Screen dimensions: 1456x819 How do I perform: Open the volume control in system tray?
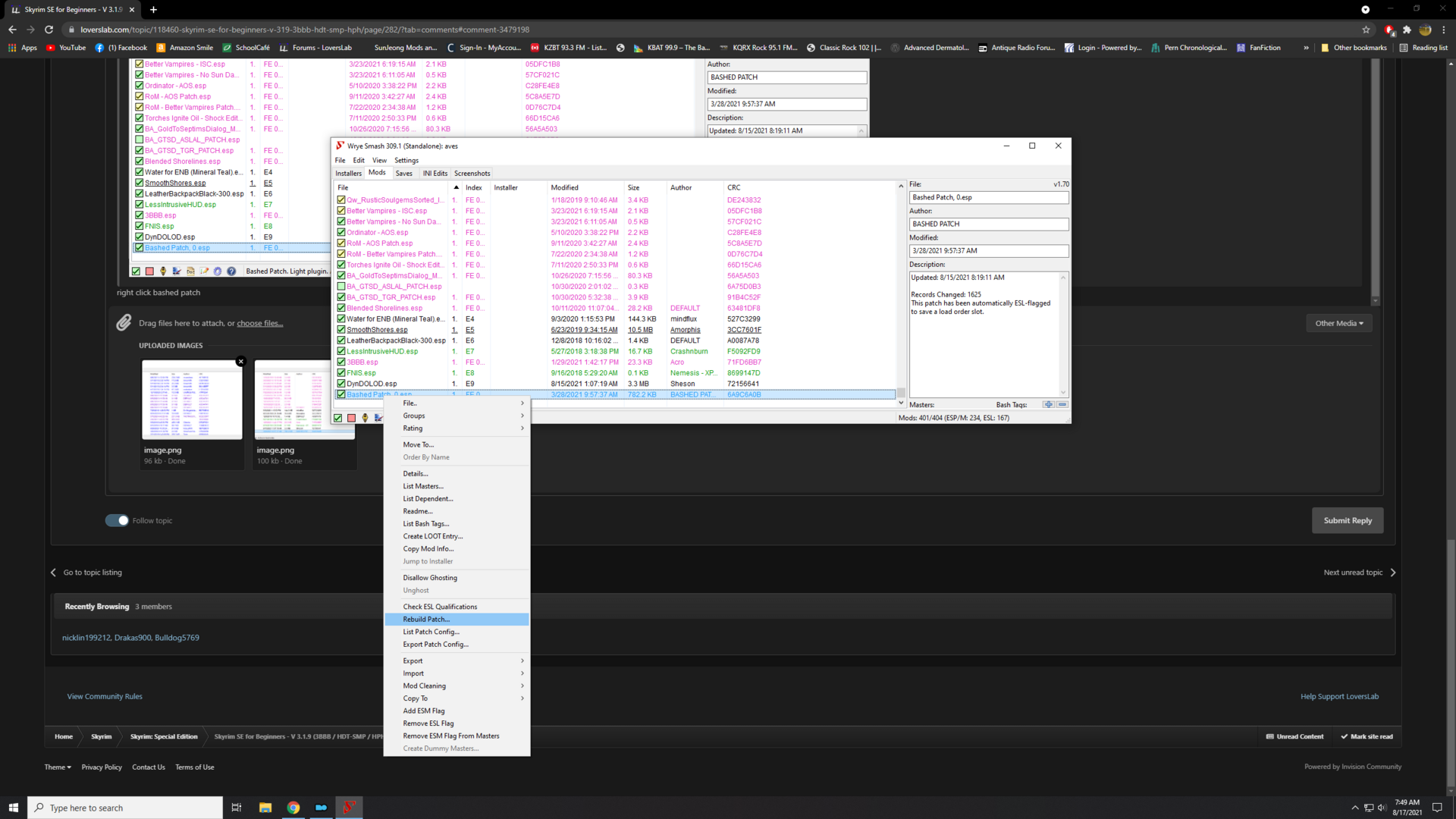1382,808
